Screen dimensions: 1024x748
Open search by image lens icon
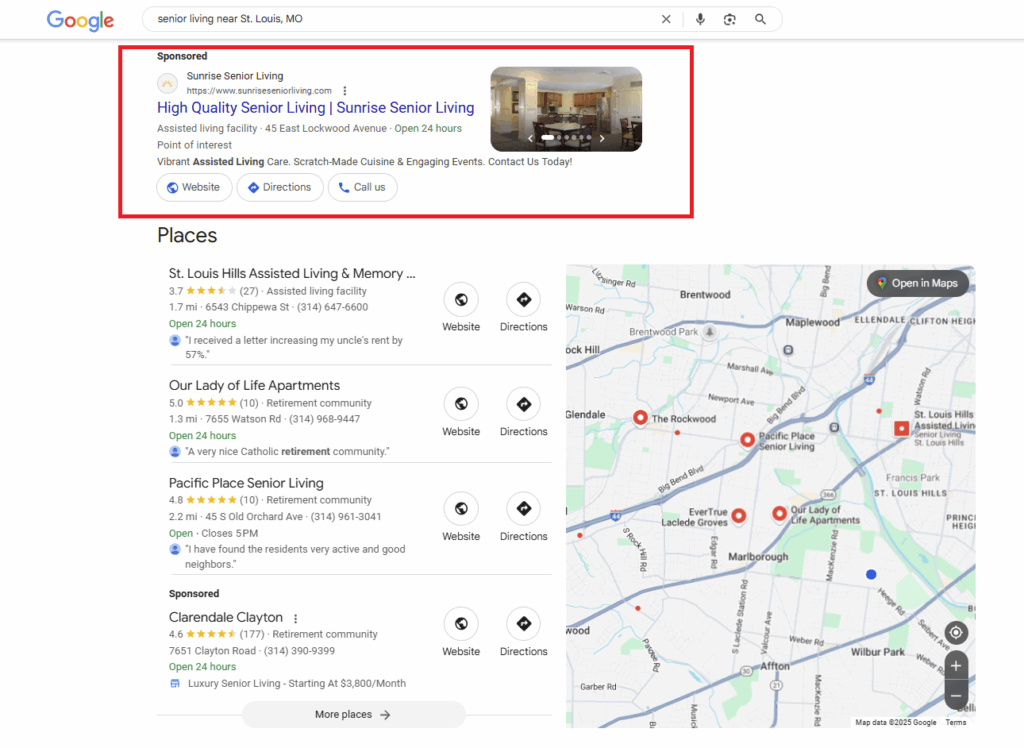point(729,19)
